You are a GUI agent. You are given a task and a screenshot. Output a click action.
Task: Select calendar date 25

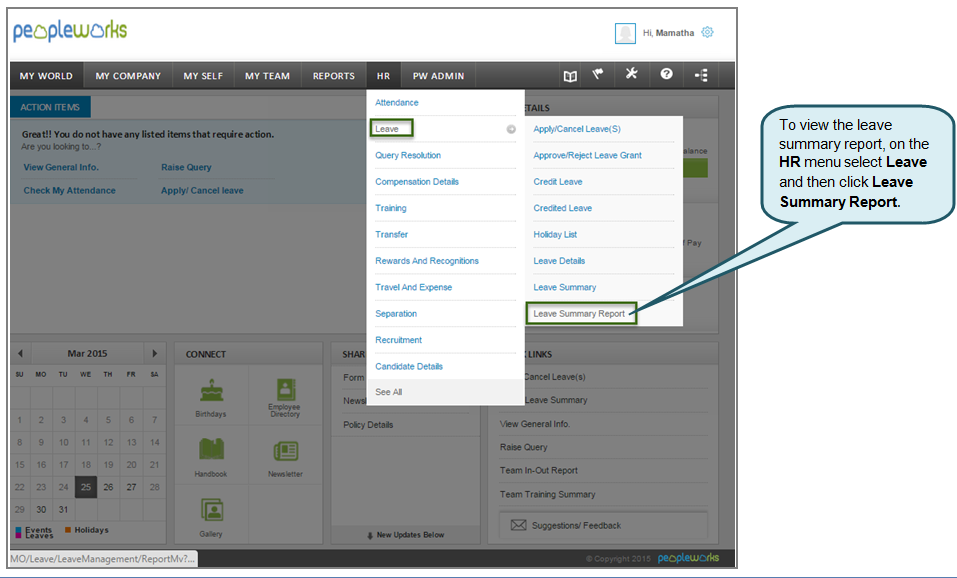point(86,487)
